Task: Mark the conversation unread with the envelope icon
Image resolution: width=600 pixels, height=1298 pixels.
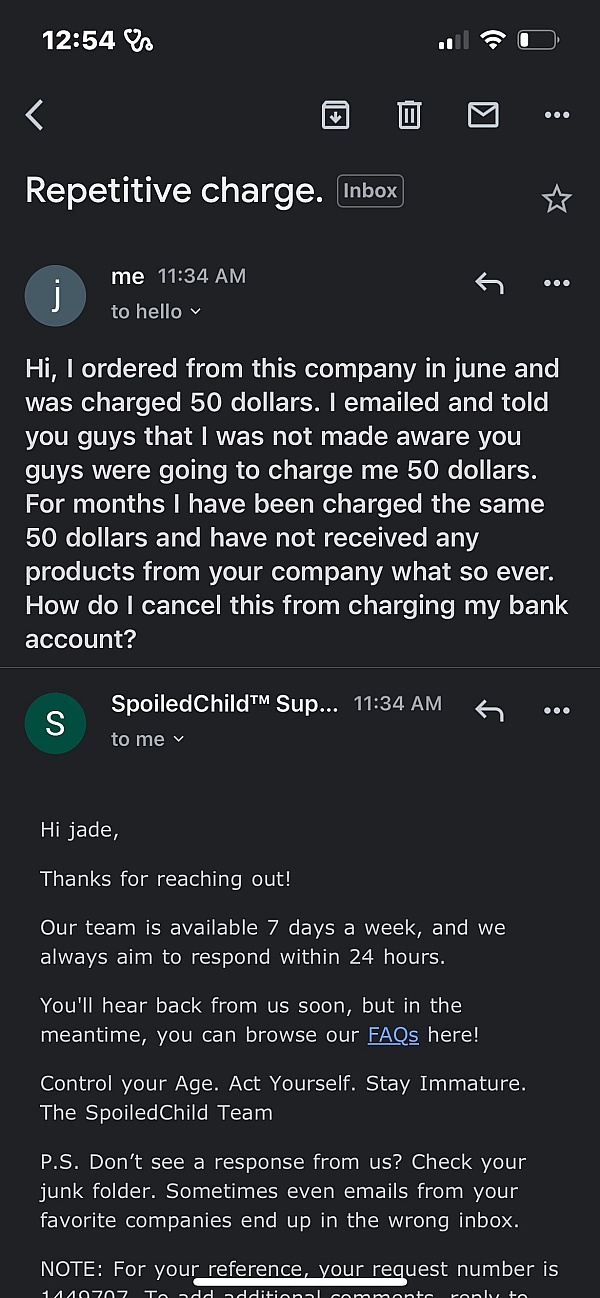Action: [483, 114]
